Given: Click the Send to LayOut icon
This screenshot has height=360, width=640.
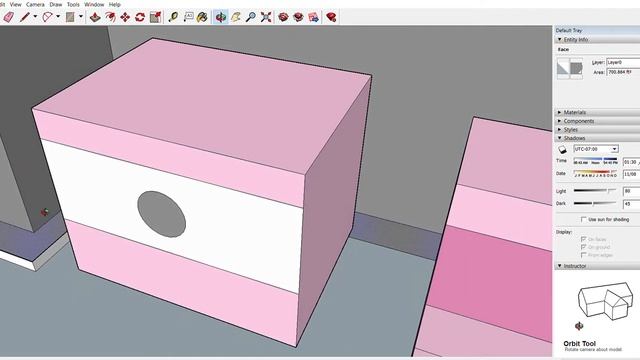Looking at the screenshot, I should [313, 17].
